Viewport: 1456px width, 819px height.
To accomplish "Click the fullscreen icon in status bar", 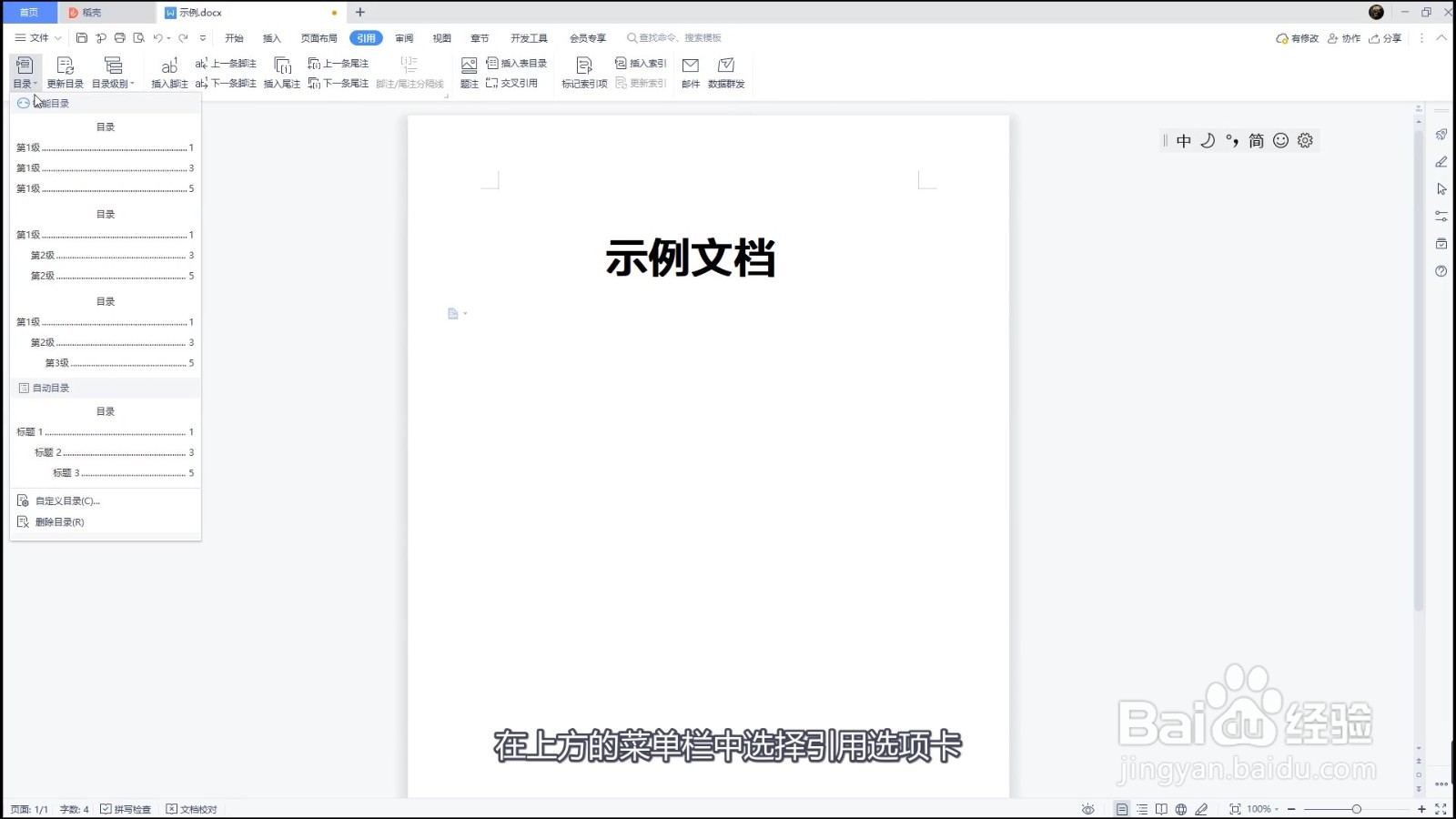I will (x=1441, y=809).
